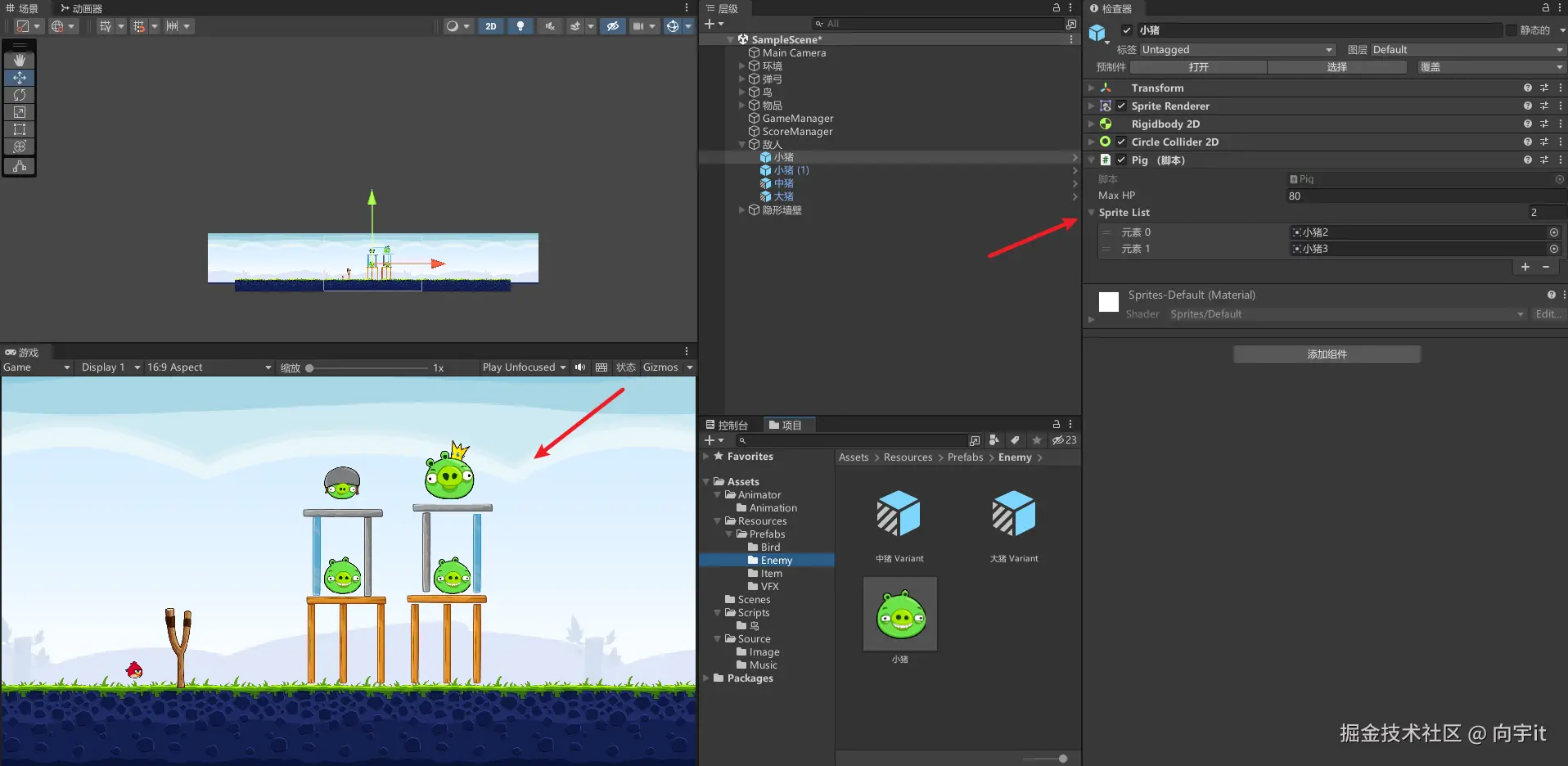The image size is (1568, 766).
Task: Select the custom editor tools icon
Action: pyautogui.click(x=20, y=166)
